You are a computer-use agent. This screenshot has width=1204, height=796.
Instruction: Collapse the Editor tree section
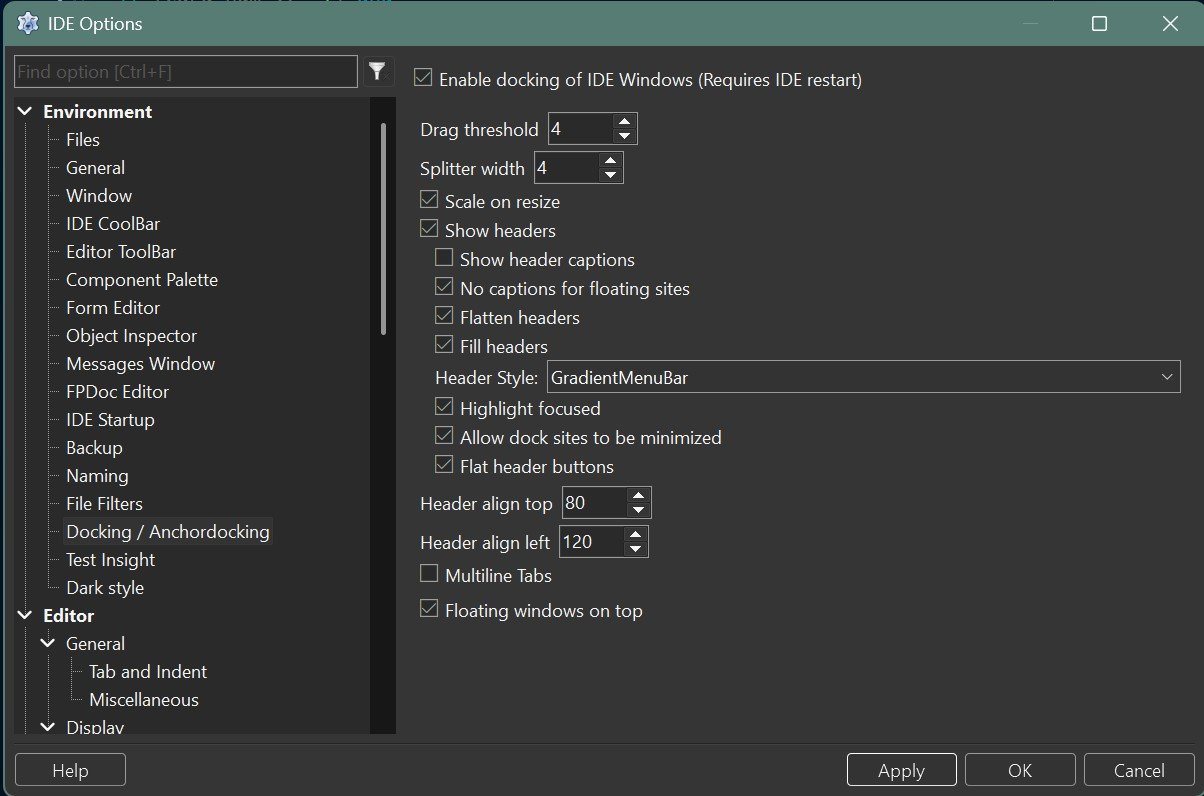coord(24,615)
